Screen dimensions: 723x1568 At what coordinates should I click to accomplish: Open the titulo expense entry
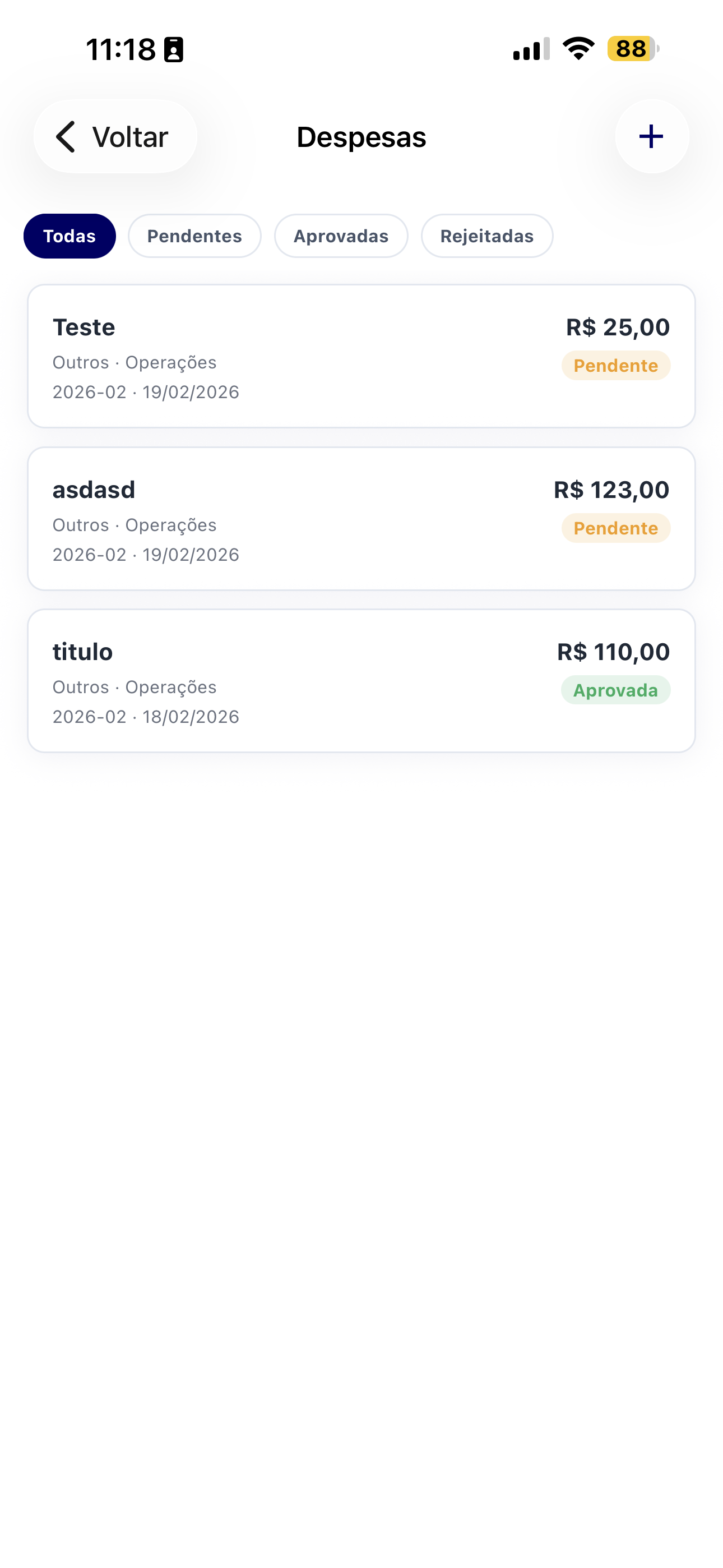(x=304, y=681)
